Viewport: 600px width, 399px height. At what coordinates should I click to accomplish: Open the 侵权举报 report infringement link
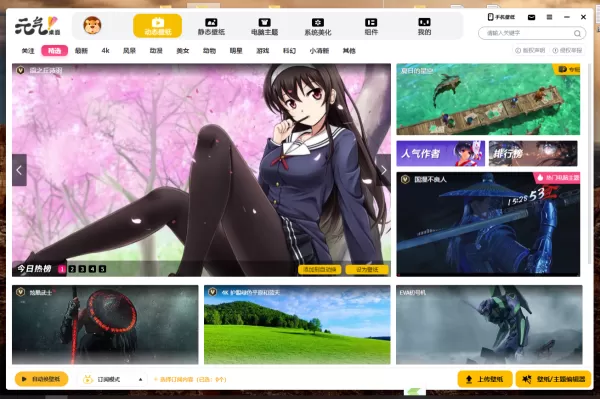click(x=567, y=50)
